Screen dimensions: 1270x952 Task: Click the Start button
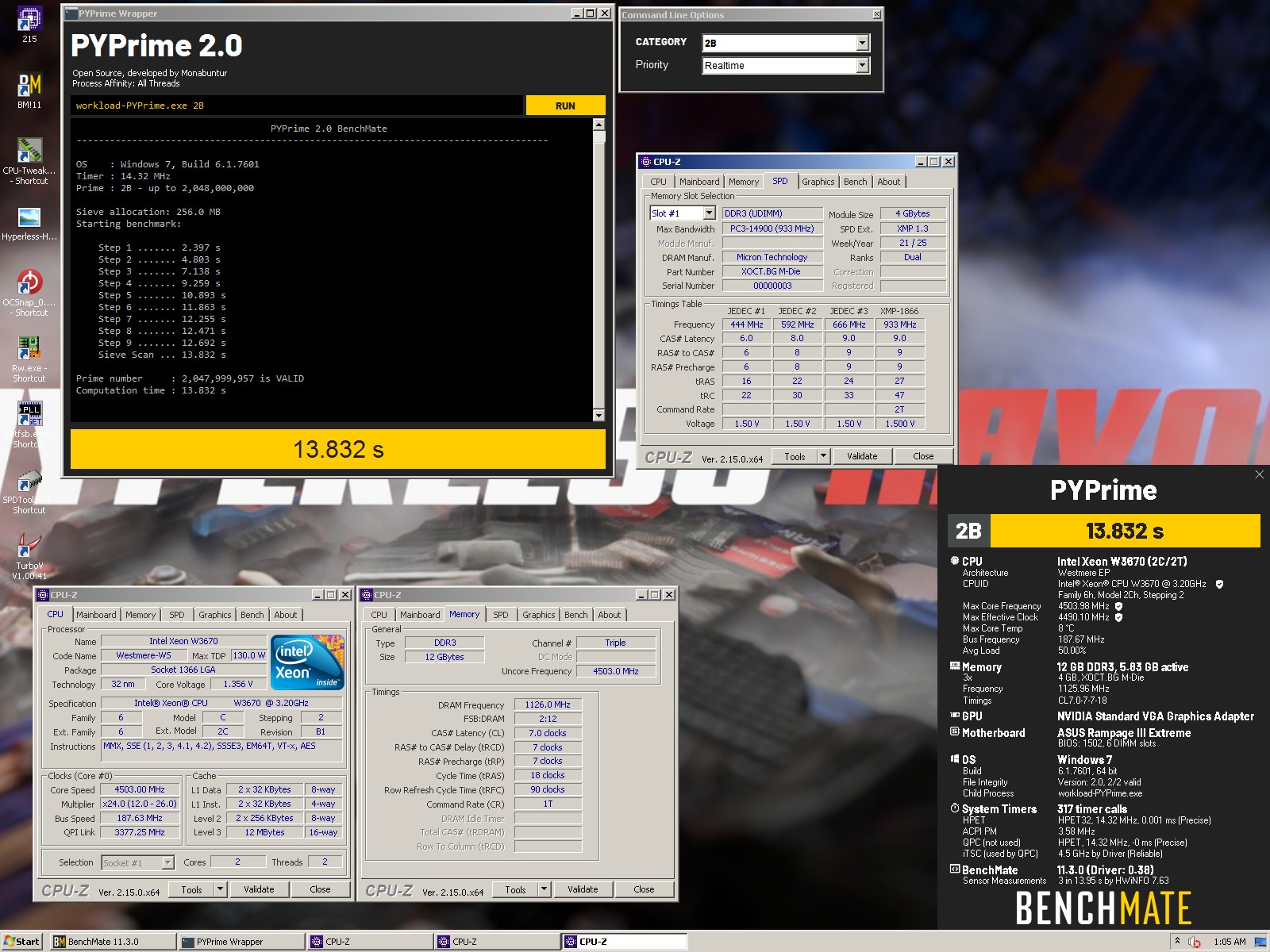[22, 942]
